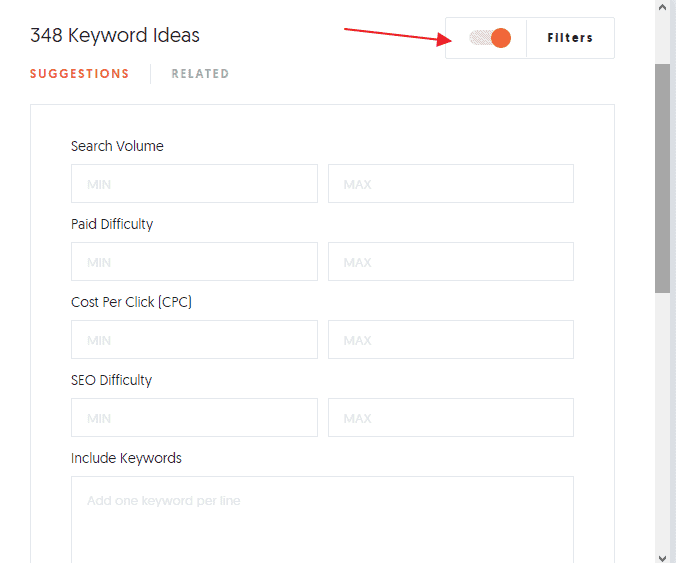Click the SEO Difficulty MIN field
The image size is (676, 563).
(x=194, y=418)
